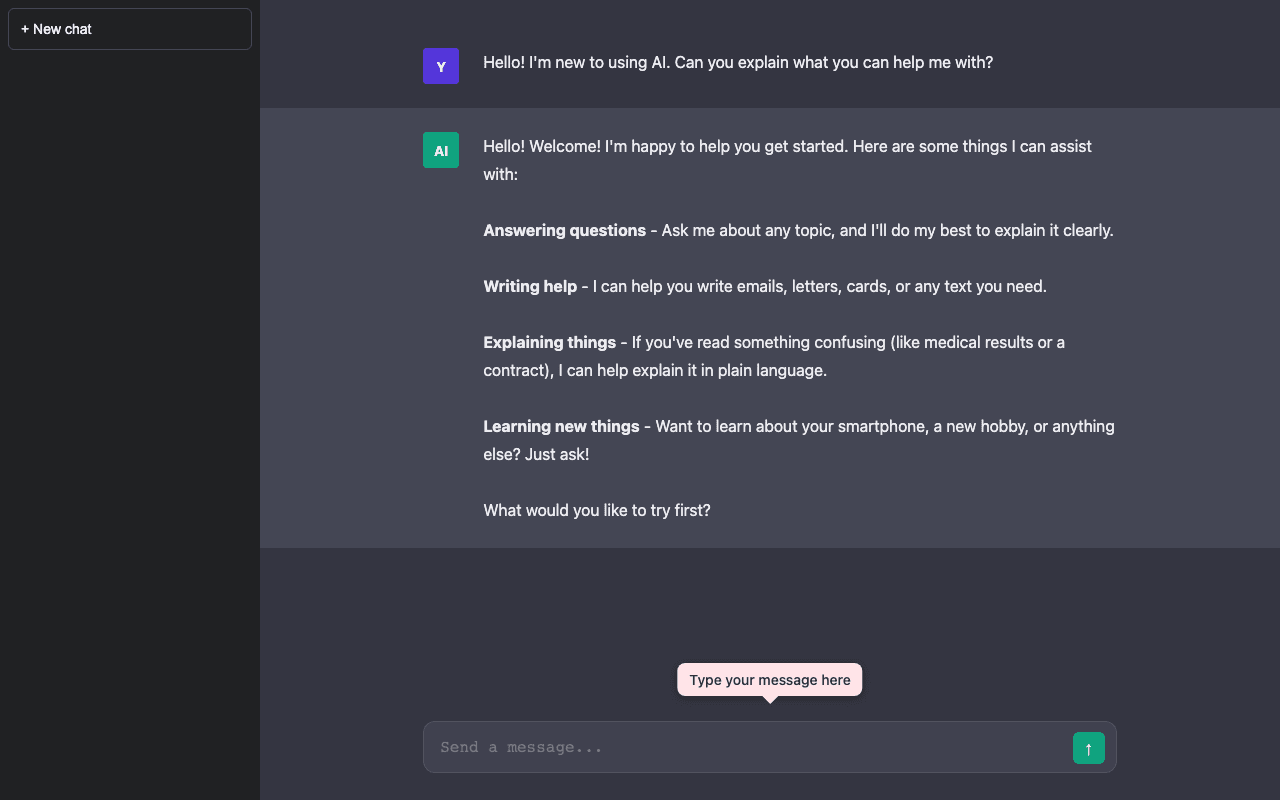The image size is (1280, 800).
Task: Click the What would you like to try text
Action: [596, 510]
